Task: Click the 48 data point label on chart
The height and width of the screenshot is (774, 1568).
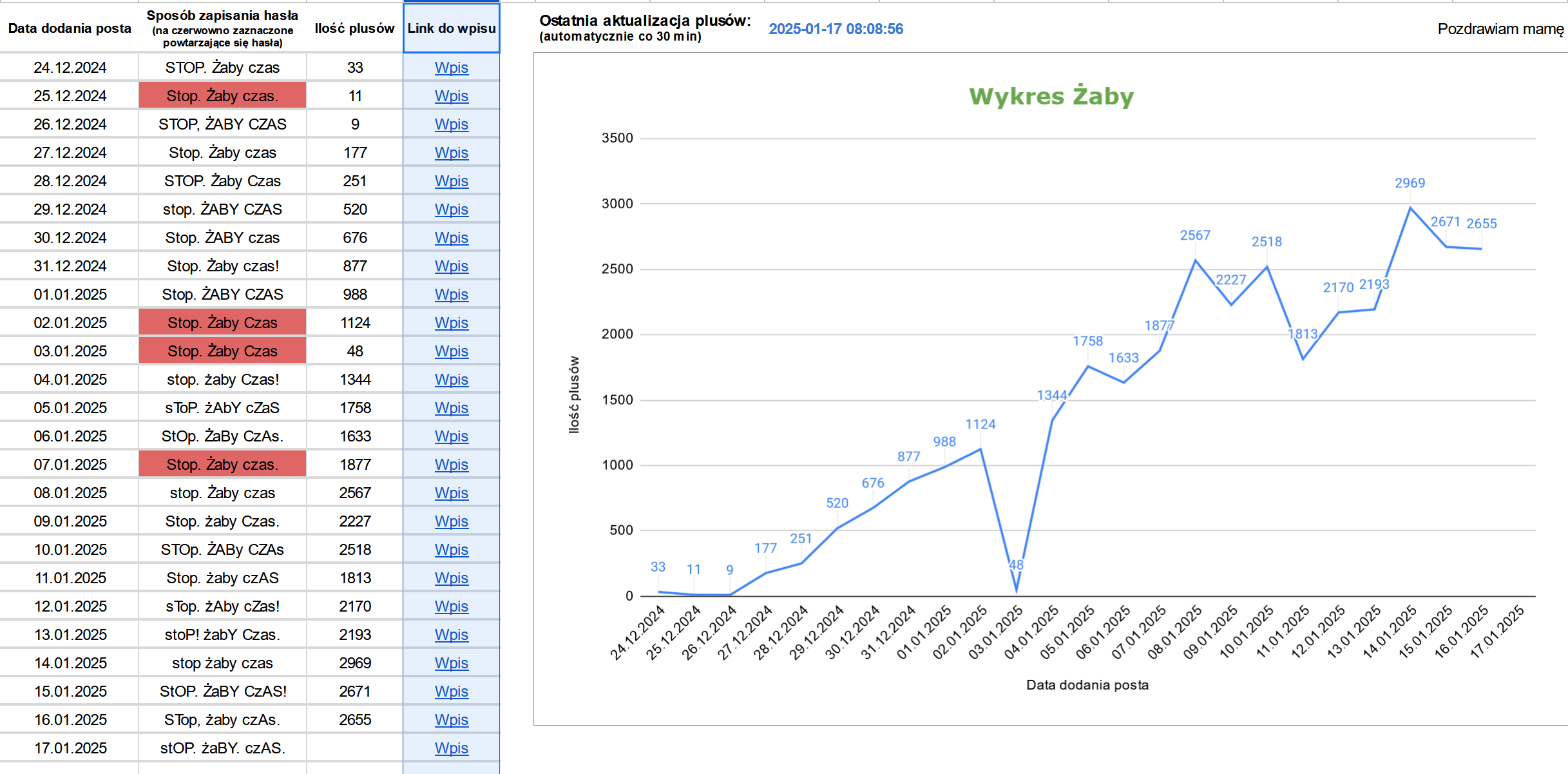Action: pyautogui.click(x=1016, y=565)
